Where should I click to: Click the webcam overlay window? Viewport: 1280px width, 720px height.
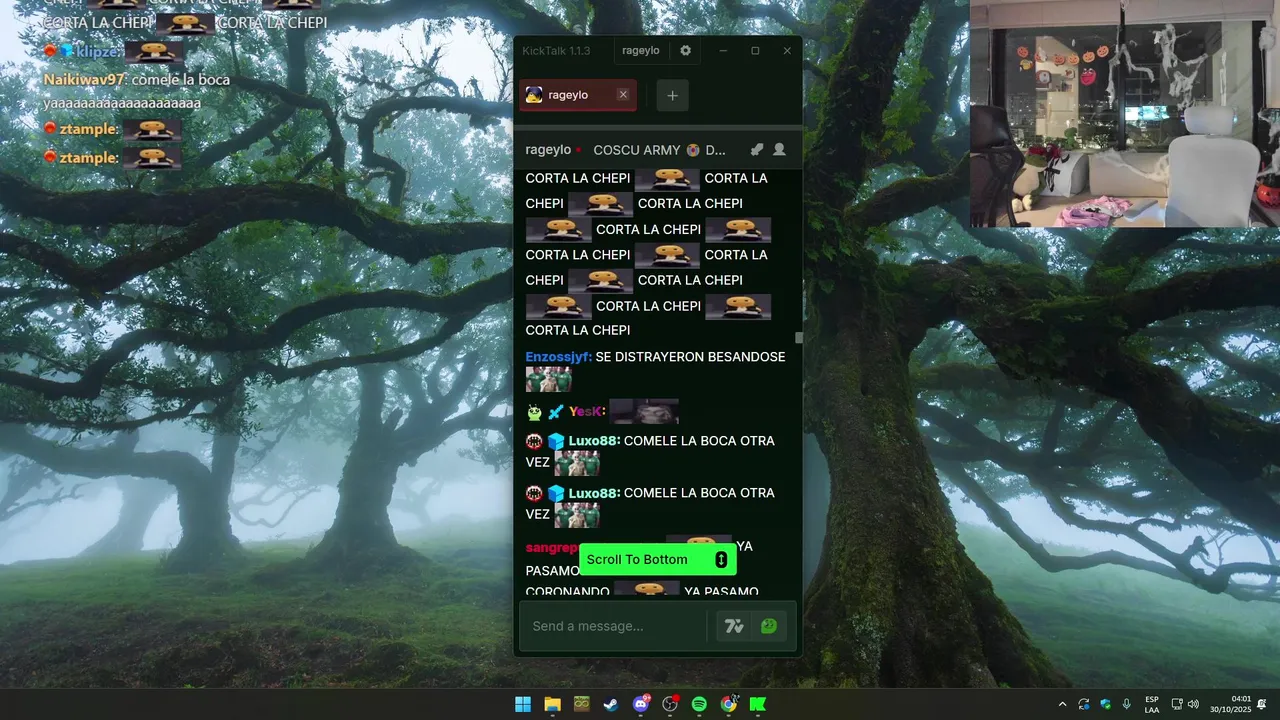click(1125, 114)
